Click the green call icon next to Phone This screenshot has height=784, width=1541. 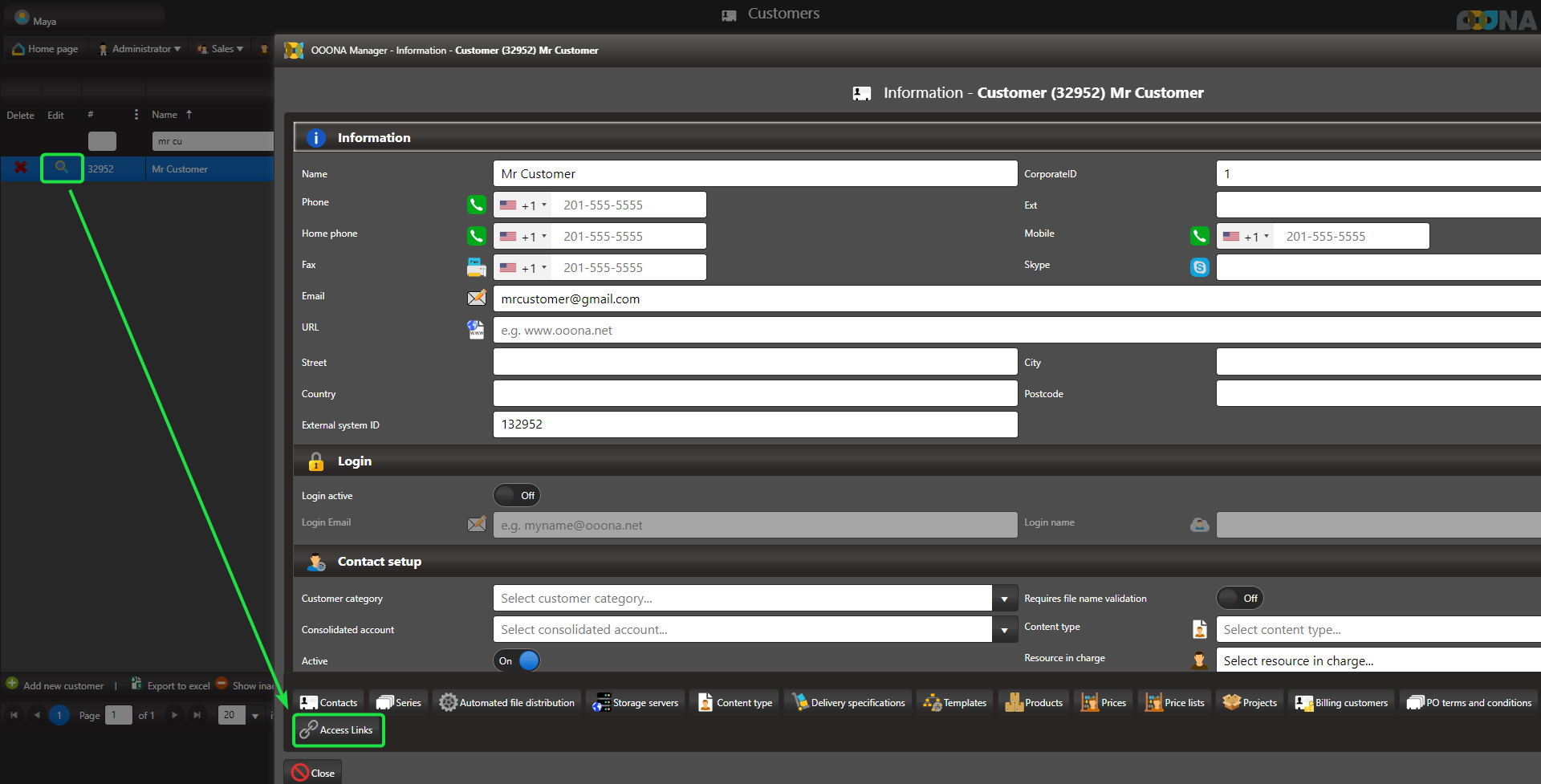pyautogui.click(x=476, y=205)
